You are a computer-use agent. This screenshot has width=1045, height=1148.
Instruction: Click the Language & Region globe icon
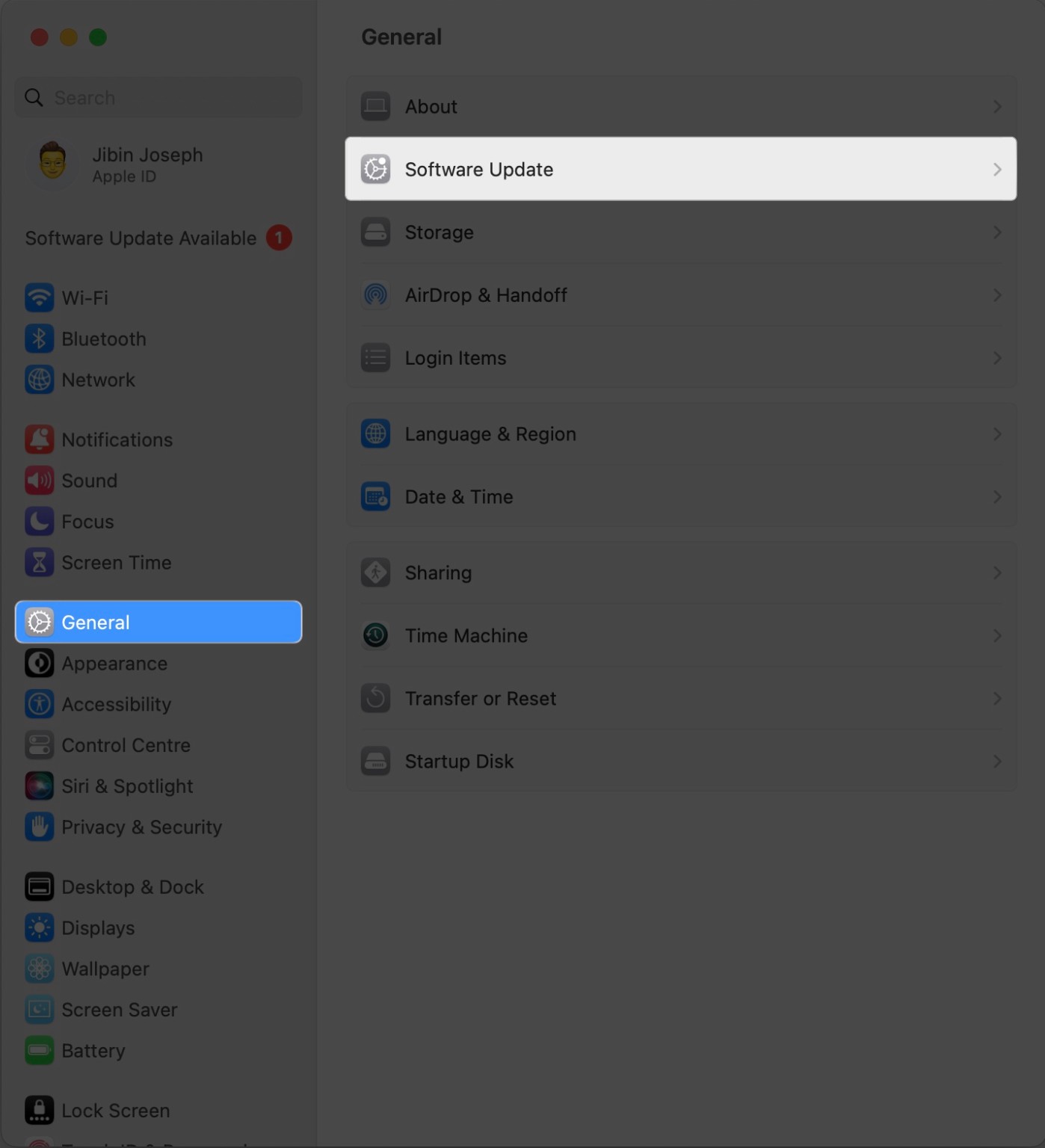click(375, 433)
